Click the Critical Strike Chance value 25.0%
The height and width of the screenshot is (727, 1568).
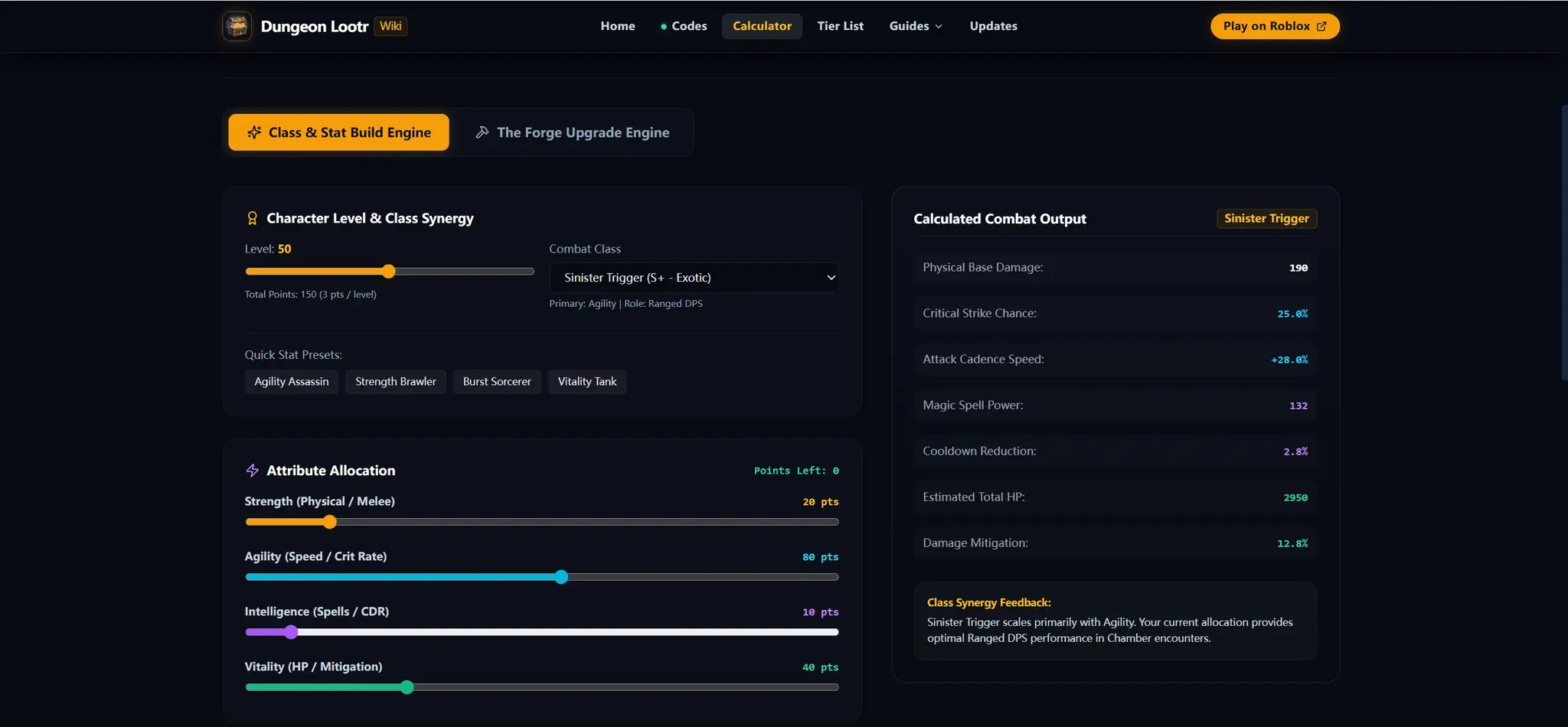(1292, 314)
